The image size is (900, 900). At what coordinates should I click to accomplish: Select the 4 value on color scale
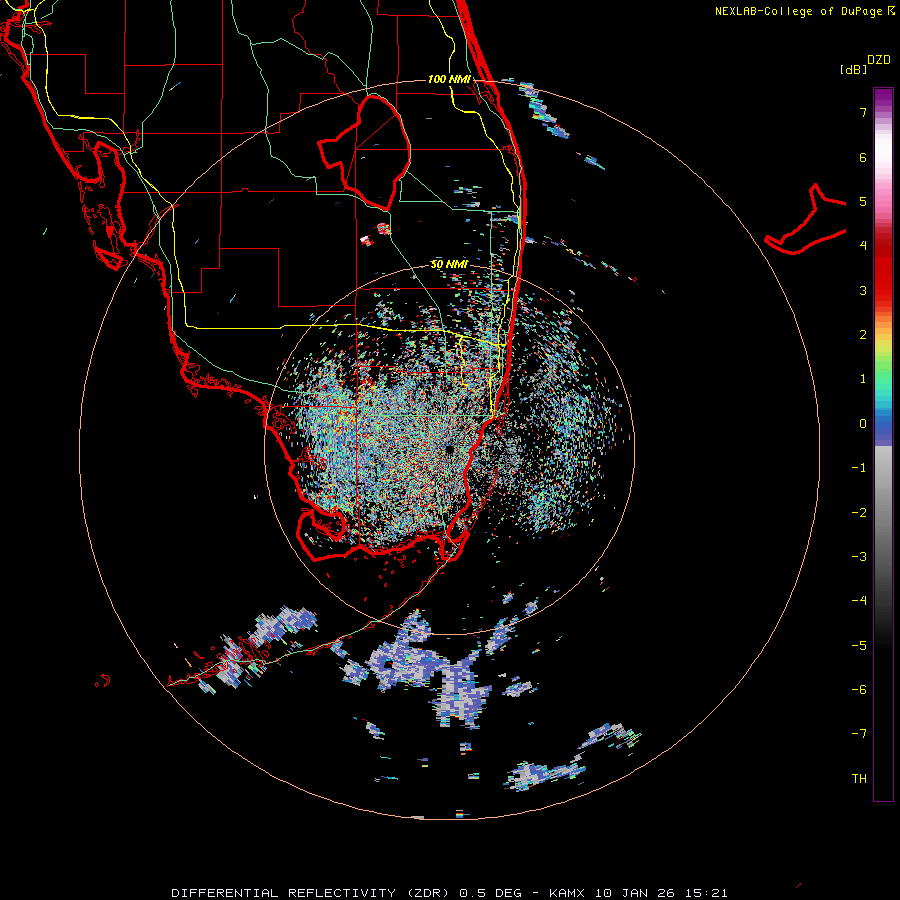click(x=863, y=246)
